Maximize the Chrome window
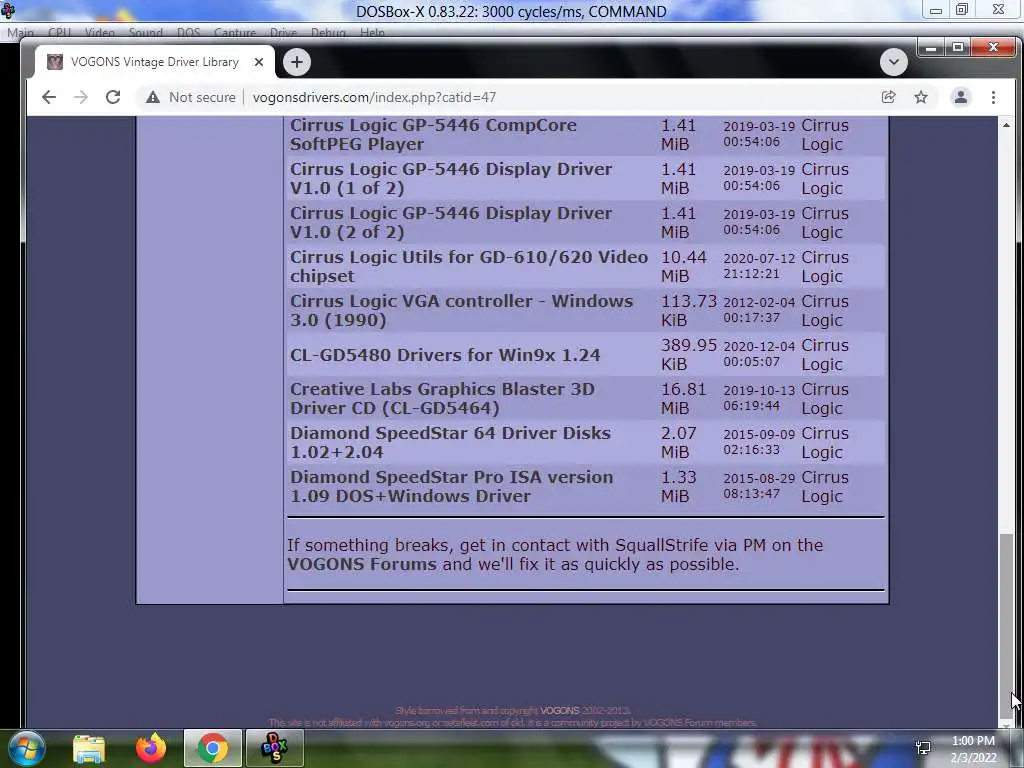The width and height of the screenshot is (1024, 768). (x=958, y=48)
